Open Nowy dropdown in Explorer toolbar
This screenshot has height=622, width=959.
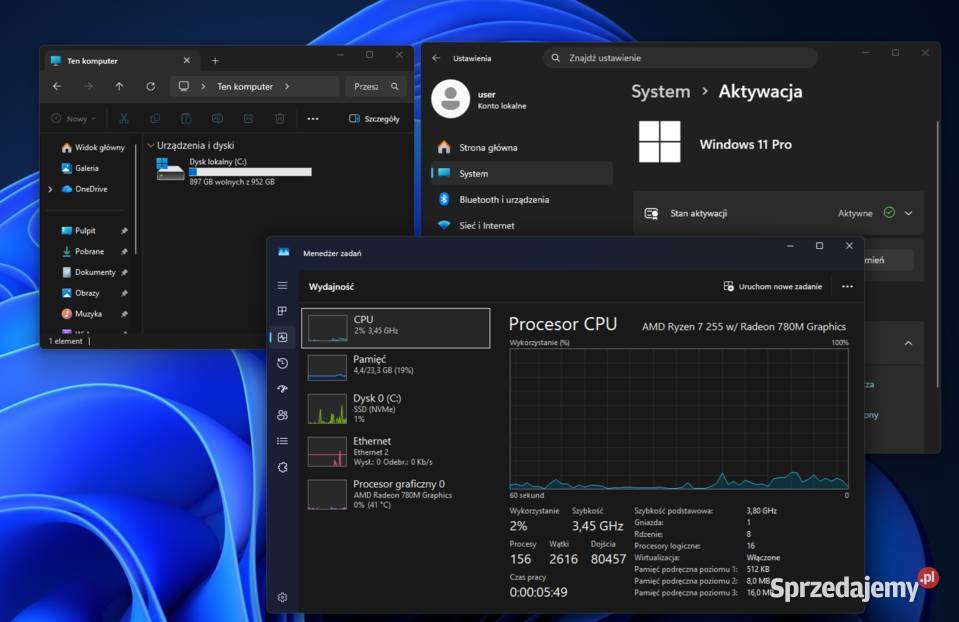coord(75,119)
